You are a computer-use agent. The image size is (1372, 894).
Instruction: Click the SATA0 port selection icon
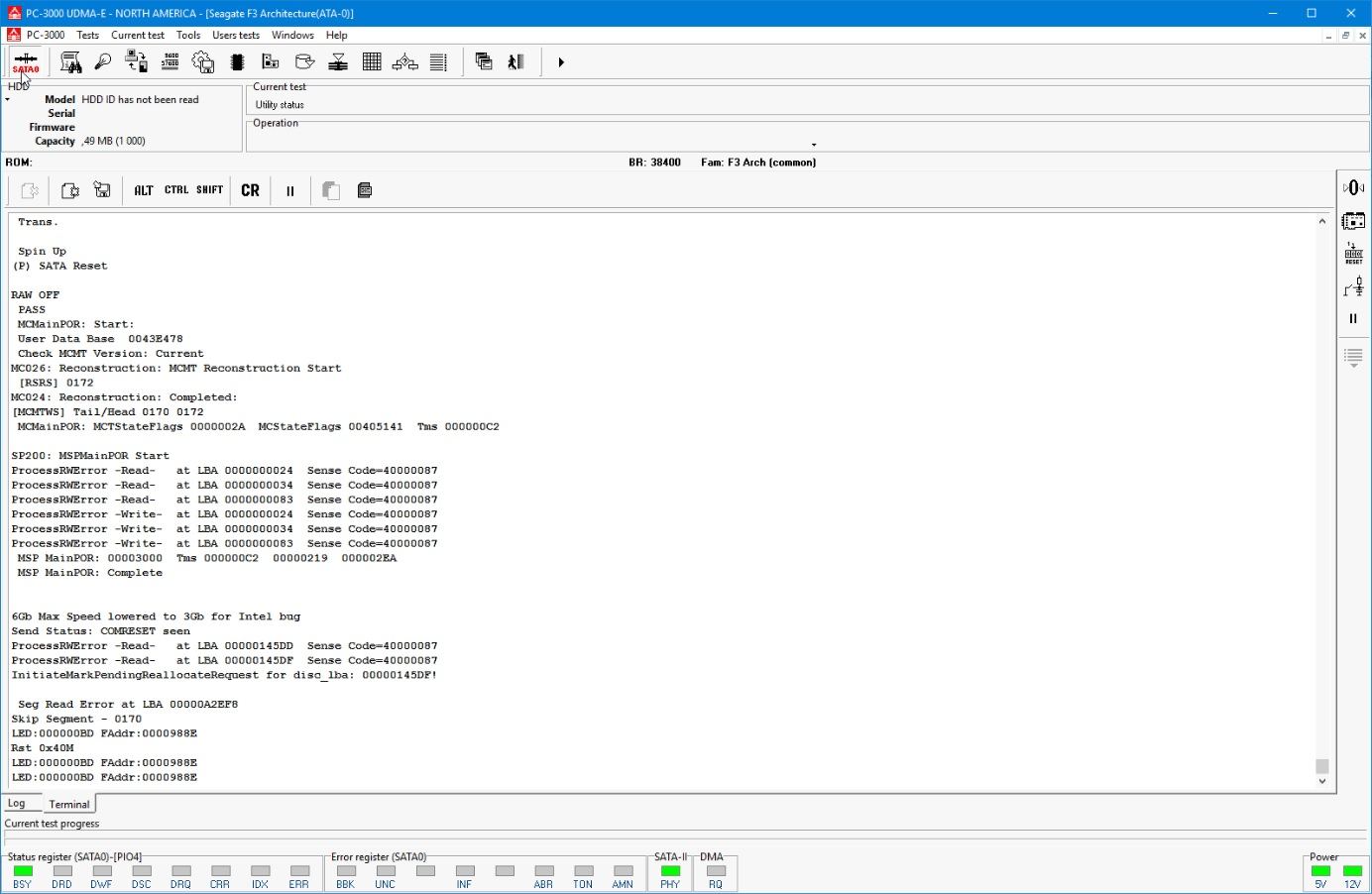click(26, 62)
